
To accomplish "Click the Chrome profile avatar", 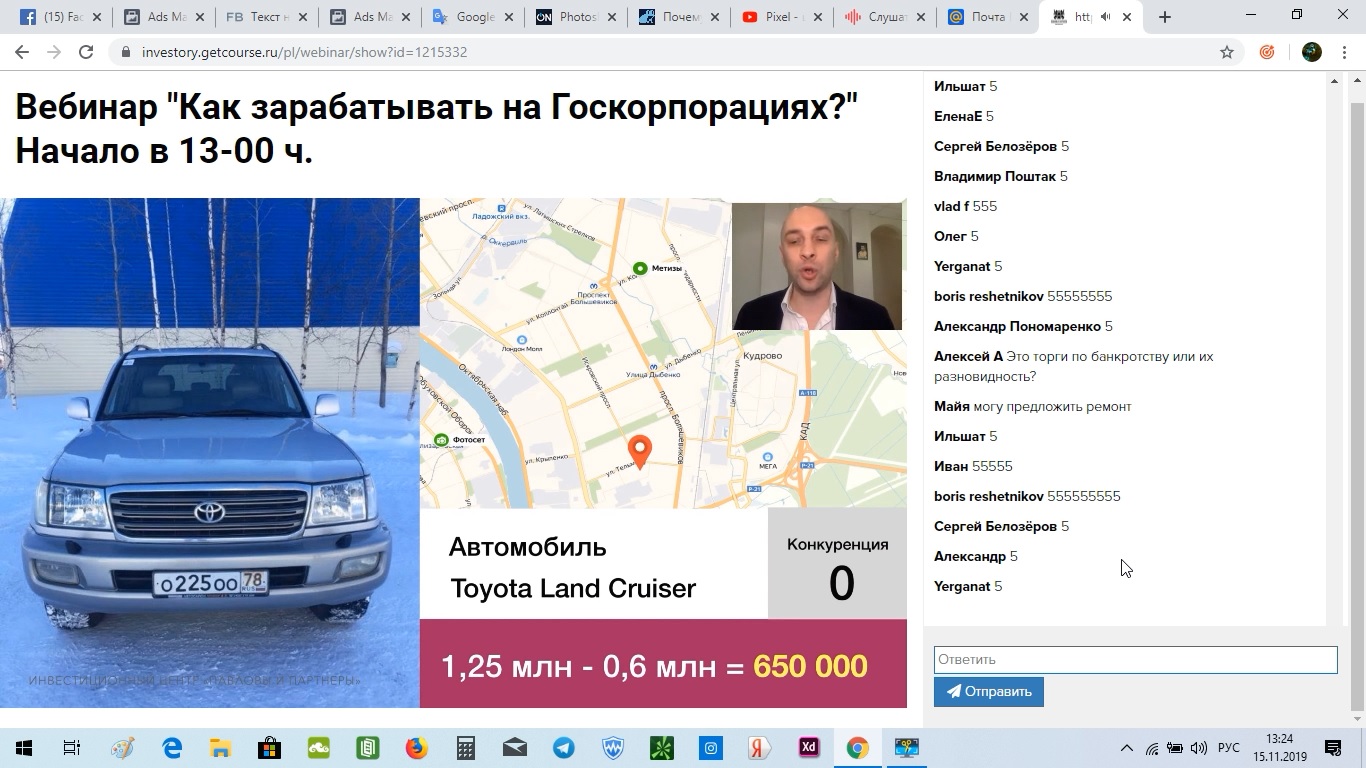I will point(1310,51).
